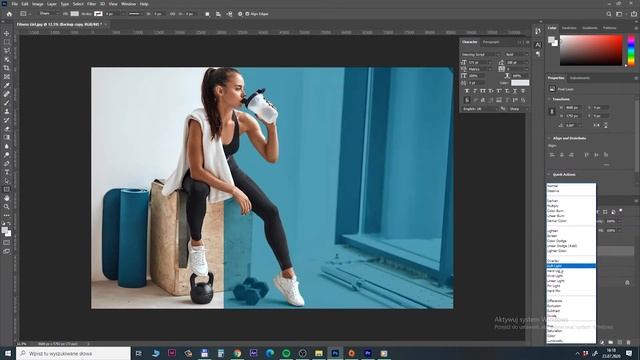Click the Windows search box
Image resolution: width=640 pixels, height=360 pixels.
pyautogui.click(x=73, y=353)
